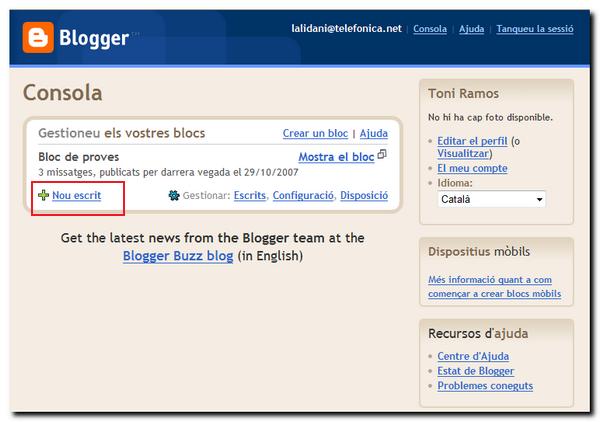Image resolution: width=600 pixels, height=422 pixels.
Task: Open the Disposició link
Action: 364,195
